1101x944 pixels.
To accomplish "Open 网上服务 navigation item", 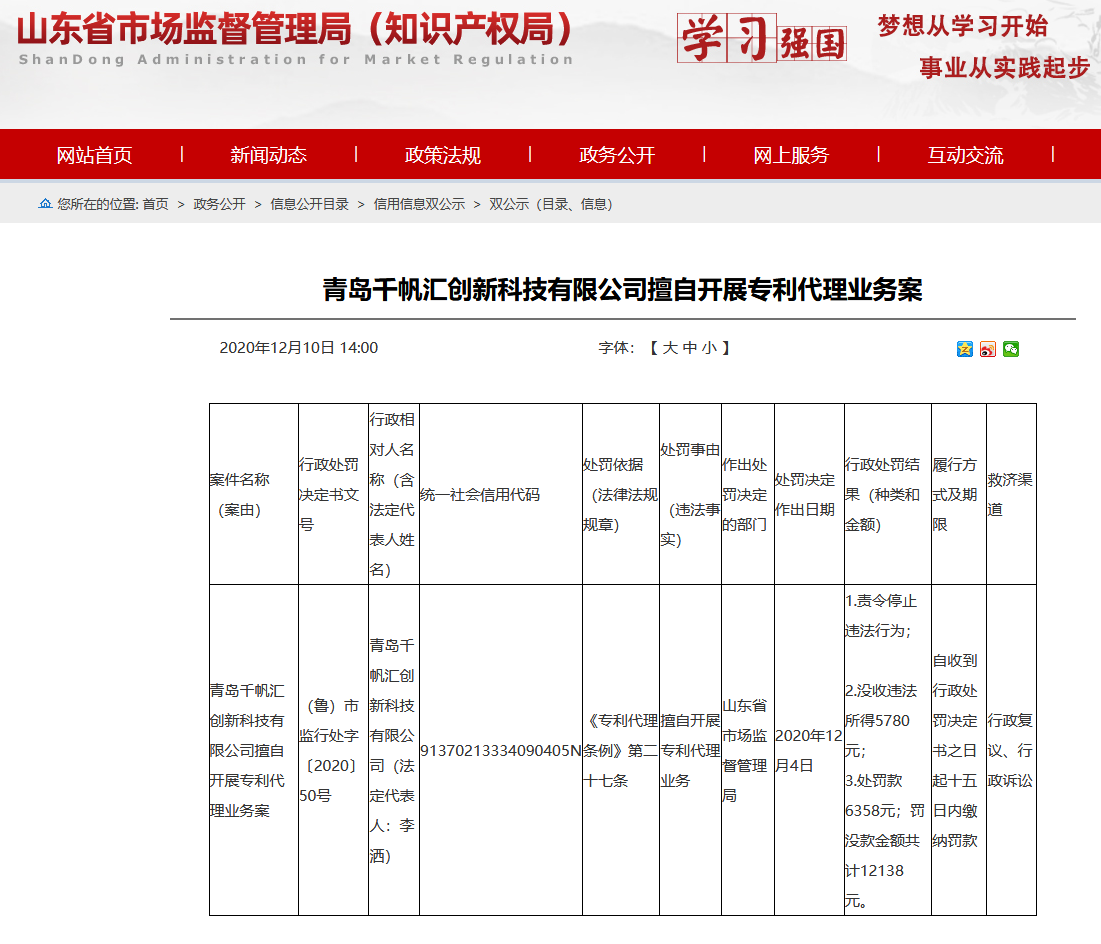I will click(x=791, y=155).
